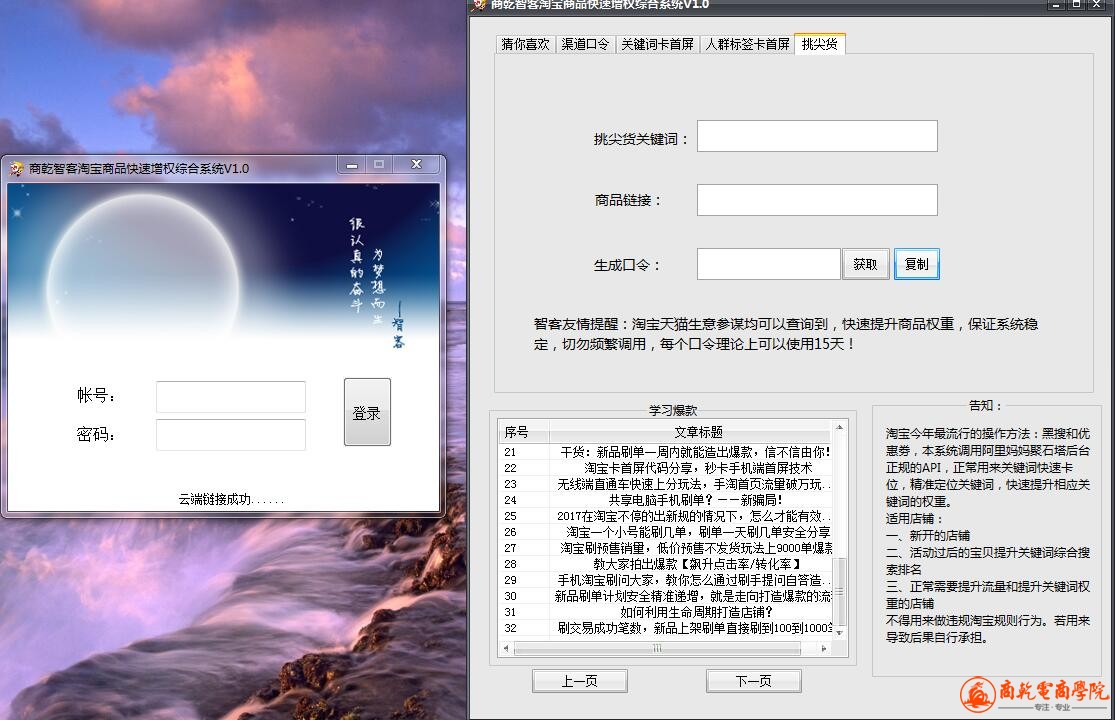The image size is (1115, 720).
Task: Click the horizontal scroll left arrow
Action: (506, 648)
